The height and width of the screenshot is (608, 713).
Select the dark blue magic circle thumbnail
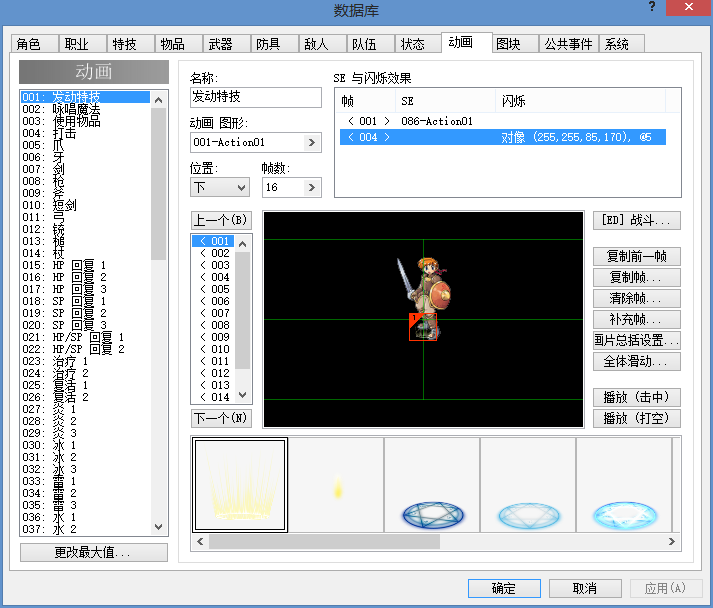click(x=432, y=485)
